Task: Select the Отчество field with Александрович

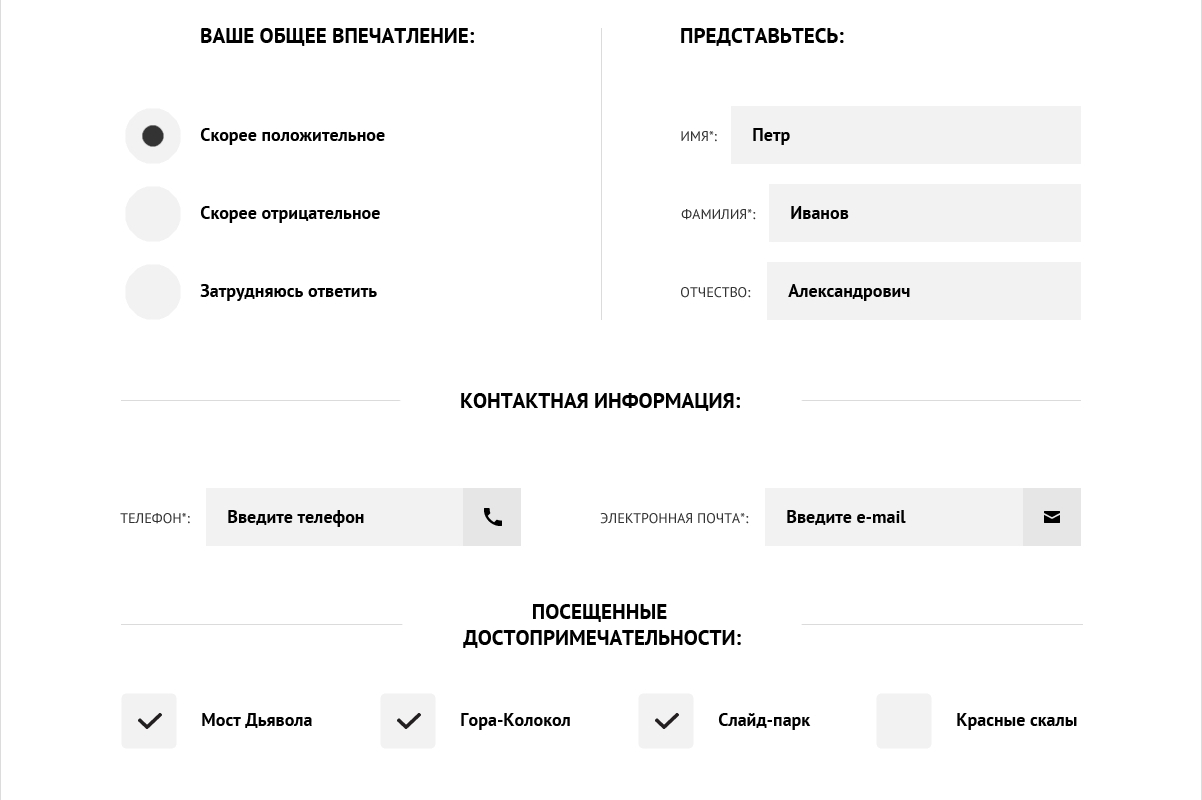Action: click(x=924, y=291)
